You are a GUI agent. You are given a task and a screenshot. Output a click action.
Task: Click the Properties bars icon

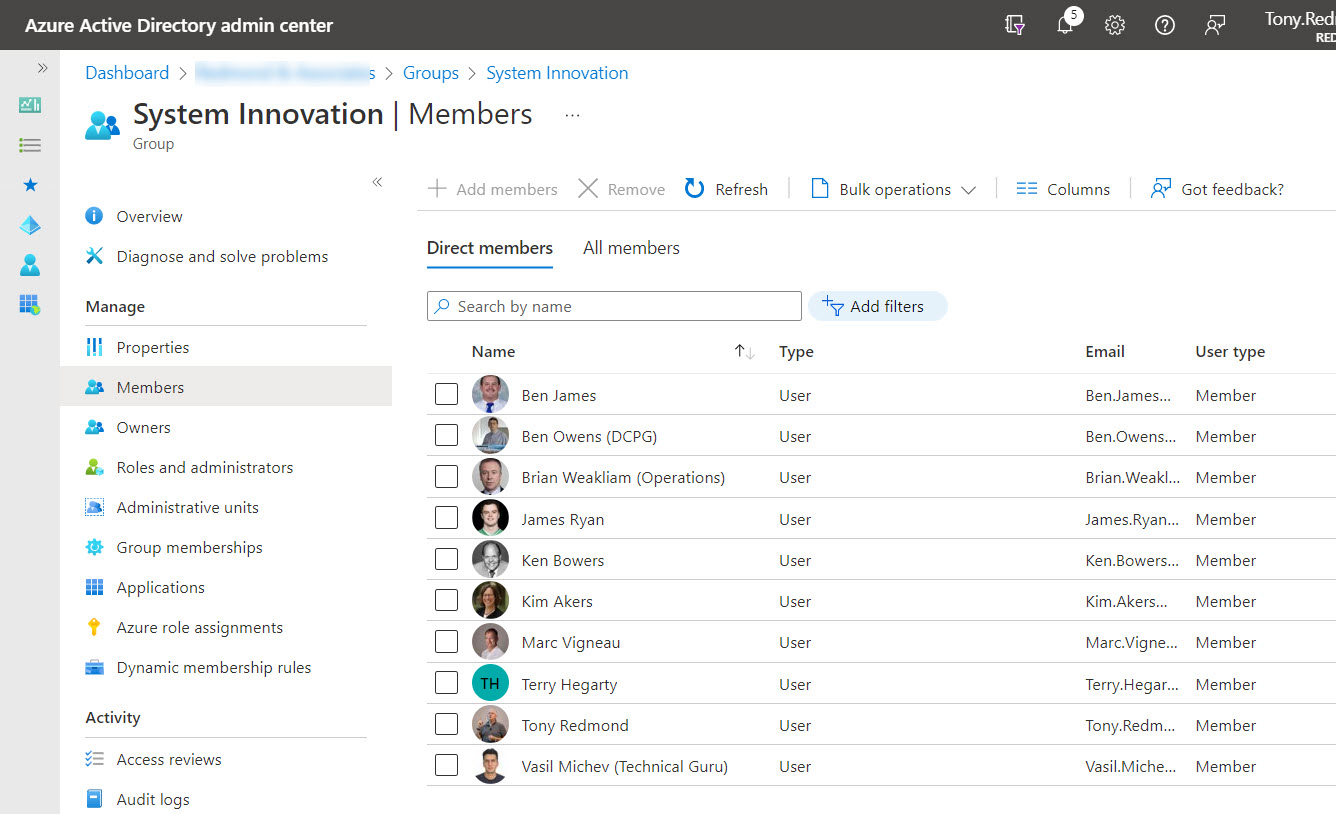pos(94,347)
